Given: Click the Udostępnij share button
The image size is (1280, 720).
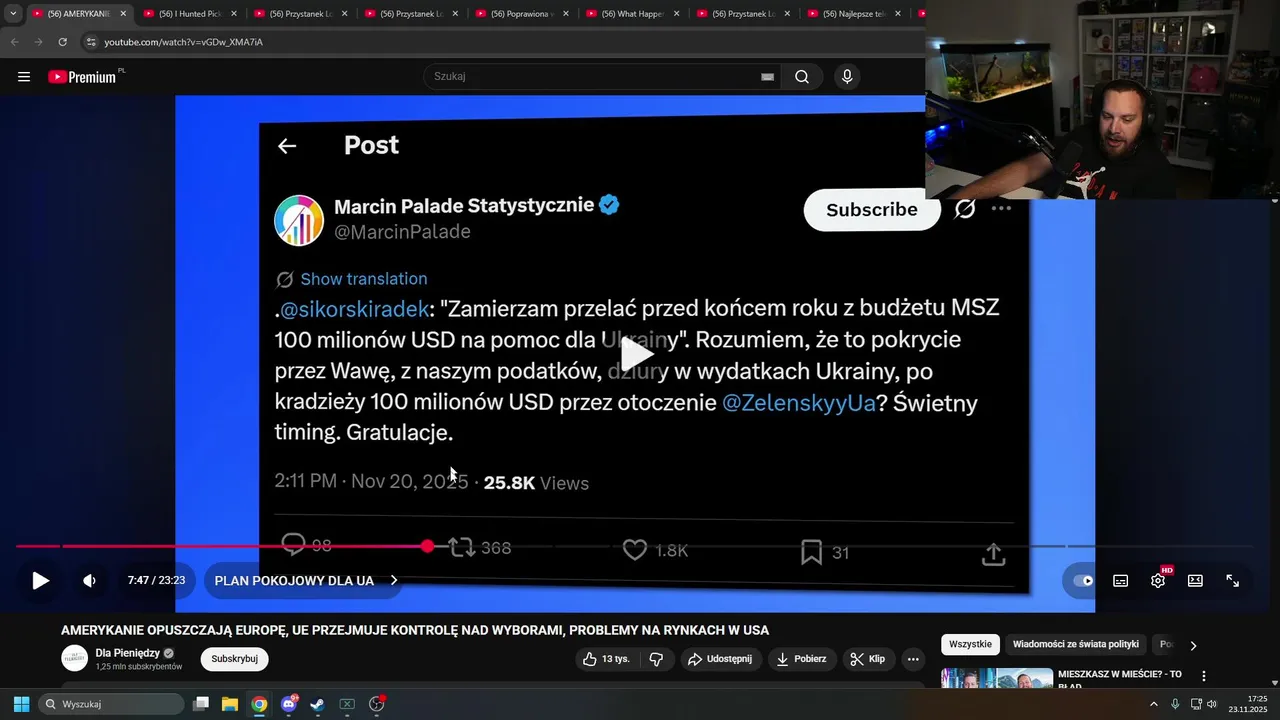Looking at the screenshot, I should 721,659.
